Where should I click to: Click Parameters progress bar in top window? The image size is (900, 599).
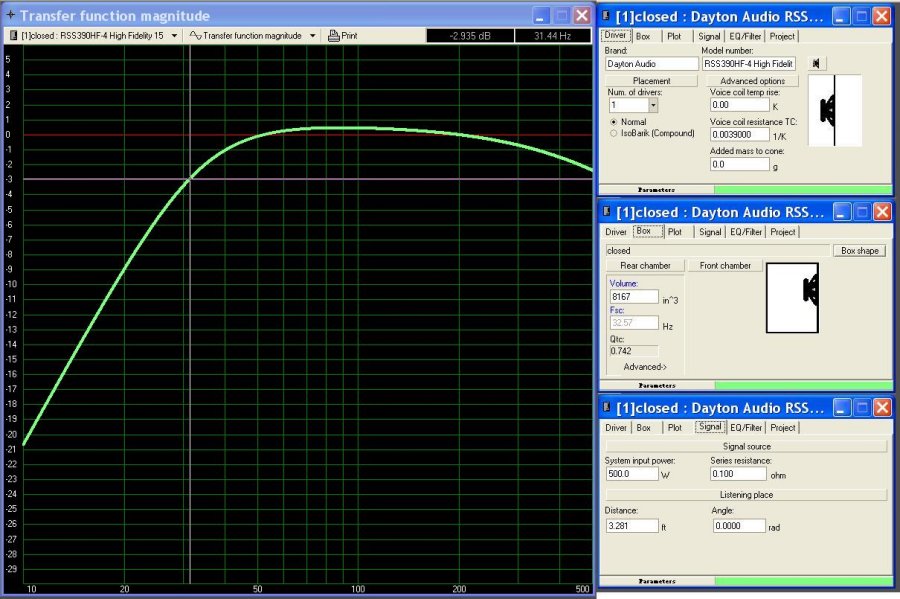[x=803, y=189]
